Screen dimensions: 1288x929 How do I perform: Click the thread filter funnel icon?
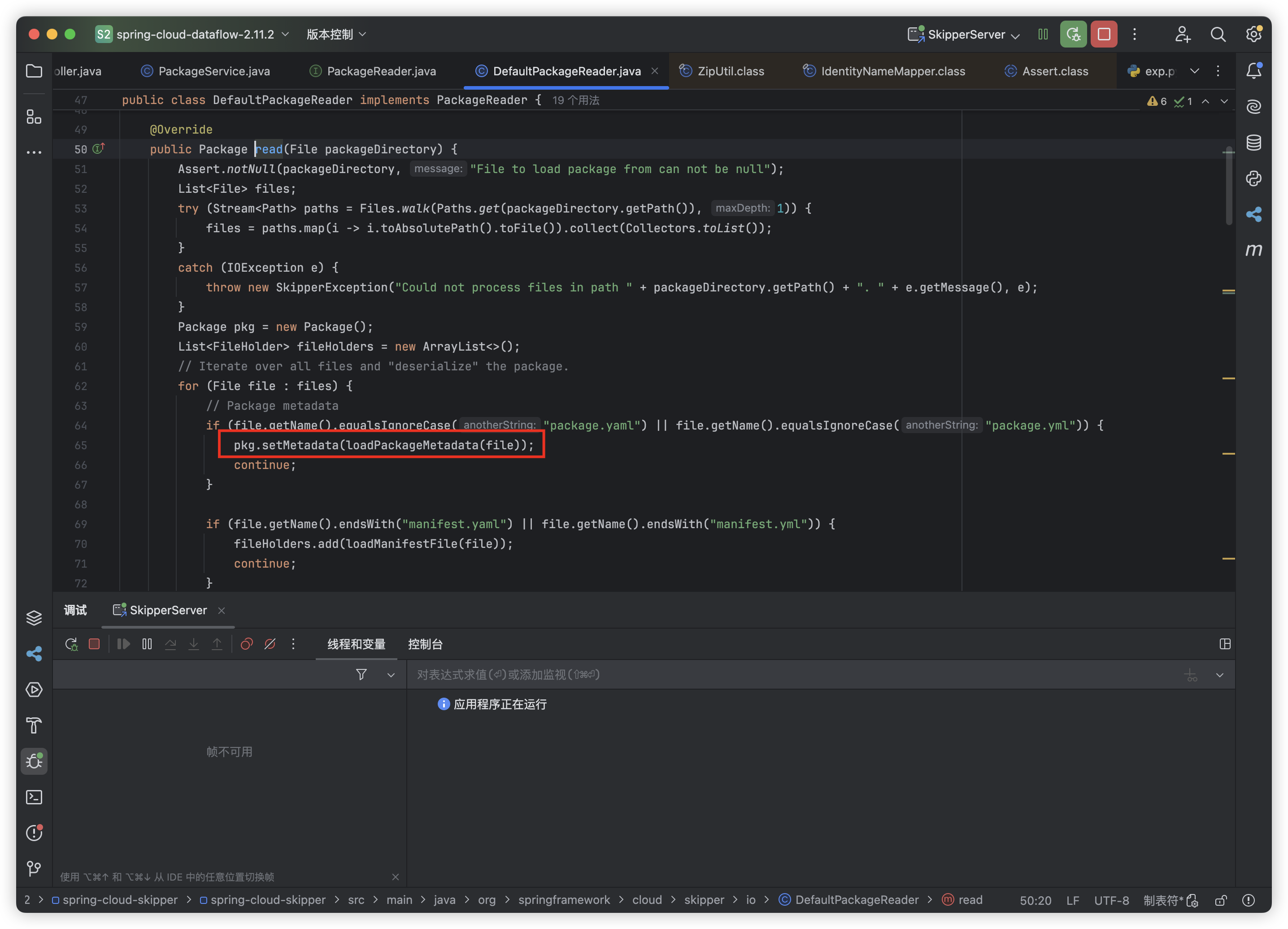[361, 675]
